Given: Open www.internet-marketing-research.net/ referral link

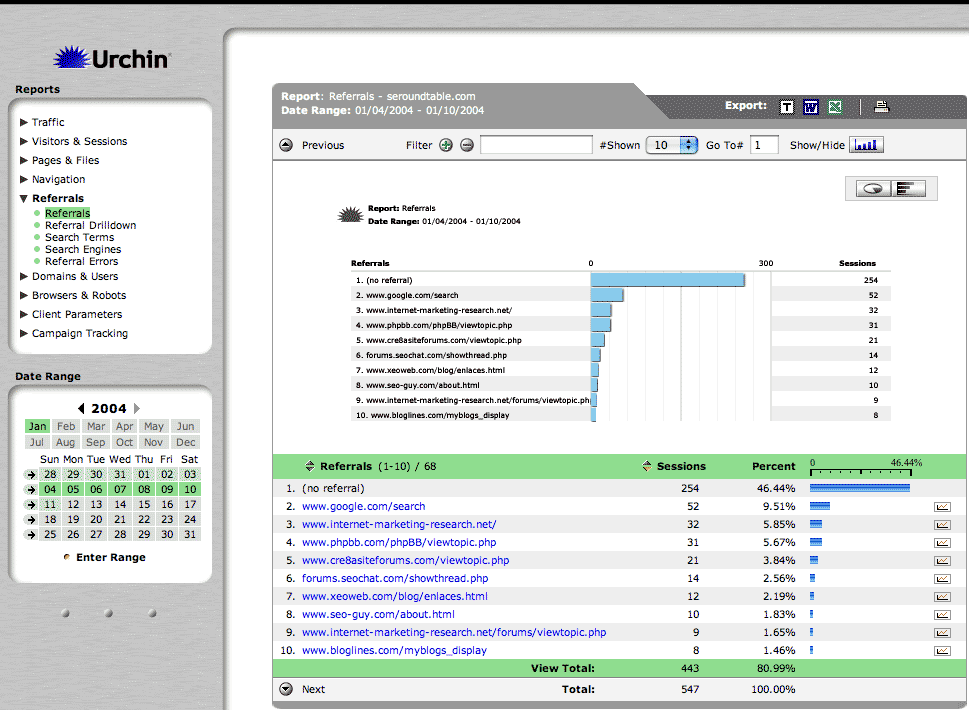Looking at the screenshot, I should [399, 524].
